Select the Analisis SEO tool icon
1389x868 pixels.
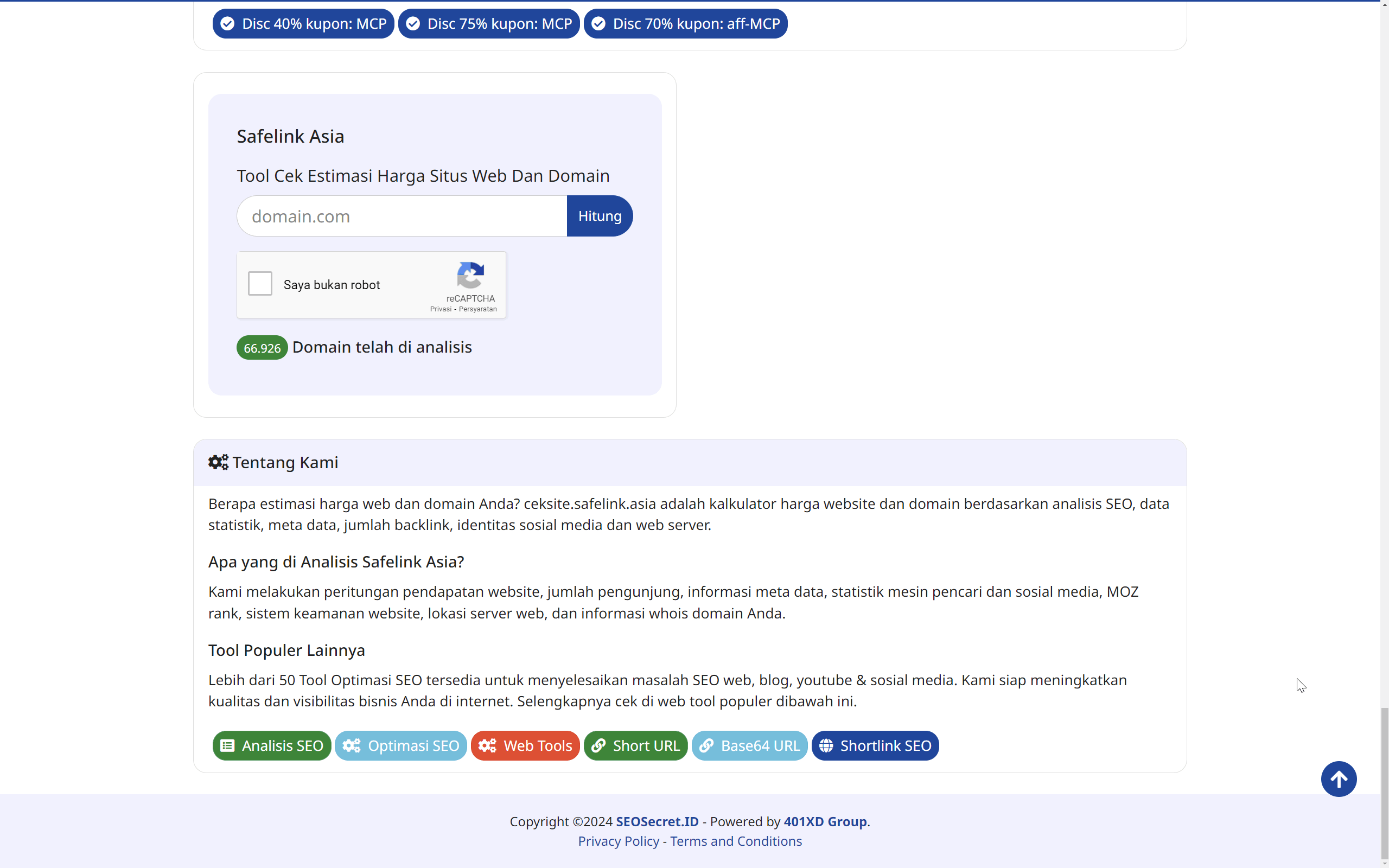[227, 745]
